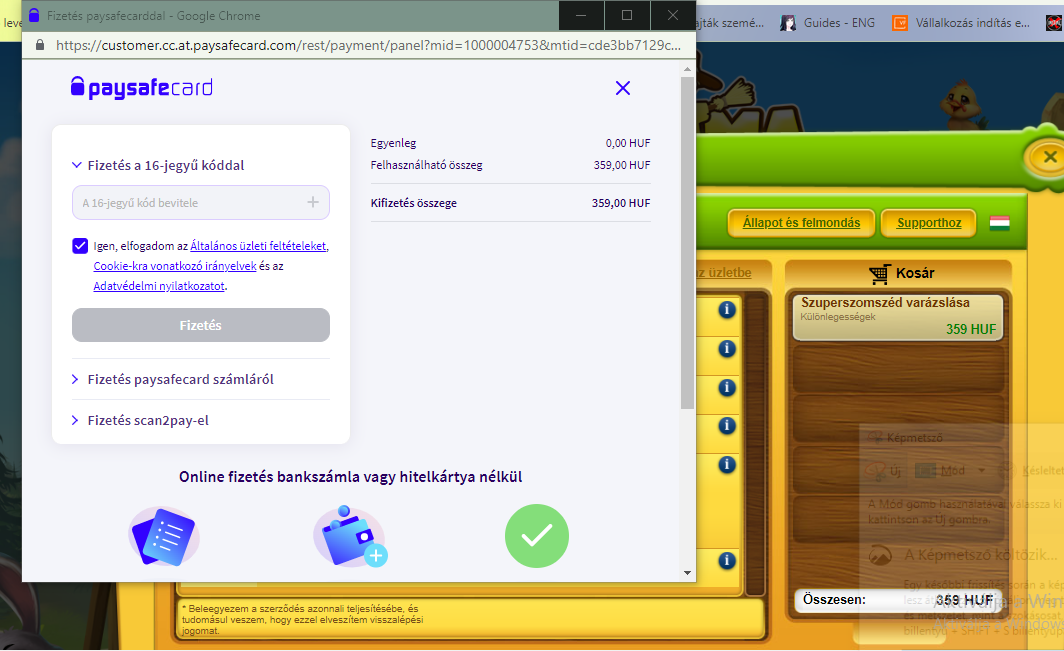Focus the 16-digit code input field
Image resolution: width=1064 pixels, height=651 pixels.
(x=201, y=202)
